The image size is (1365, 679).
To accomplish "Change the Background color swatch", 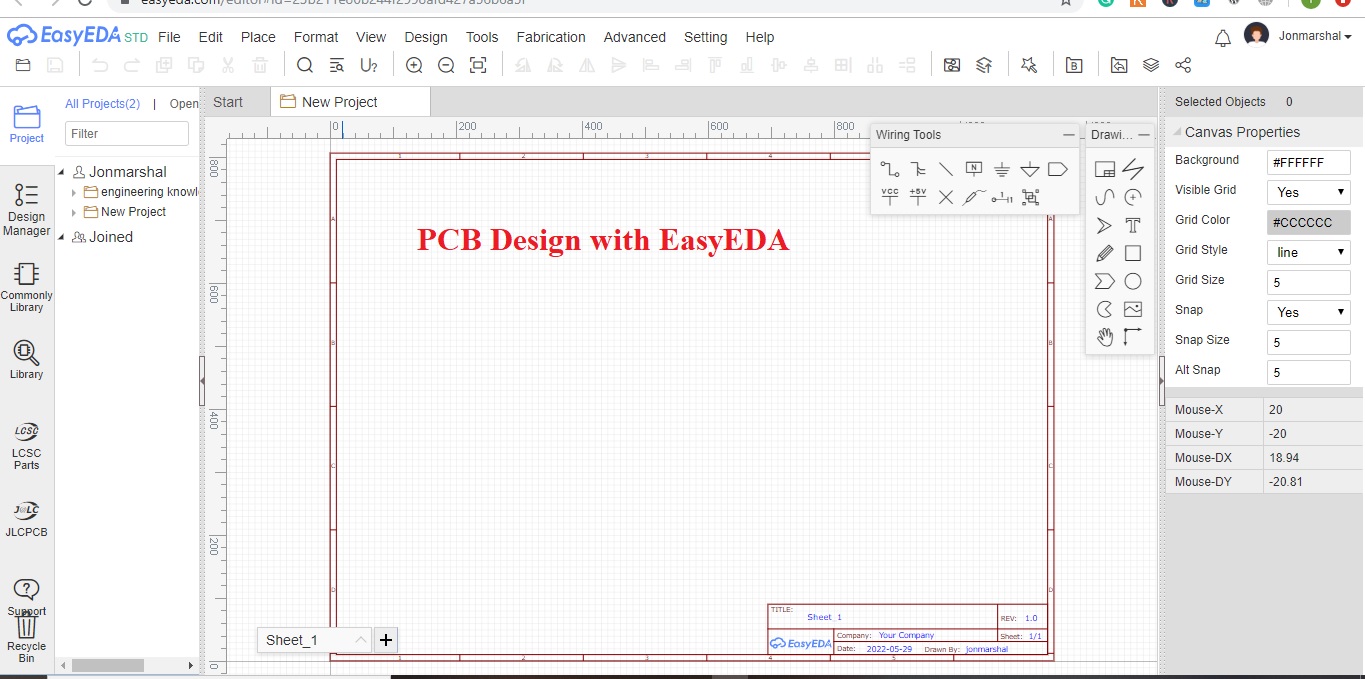I will [1308, 161].
